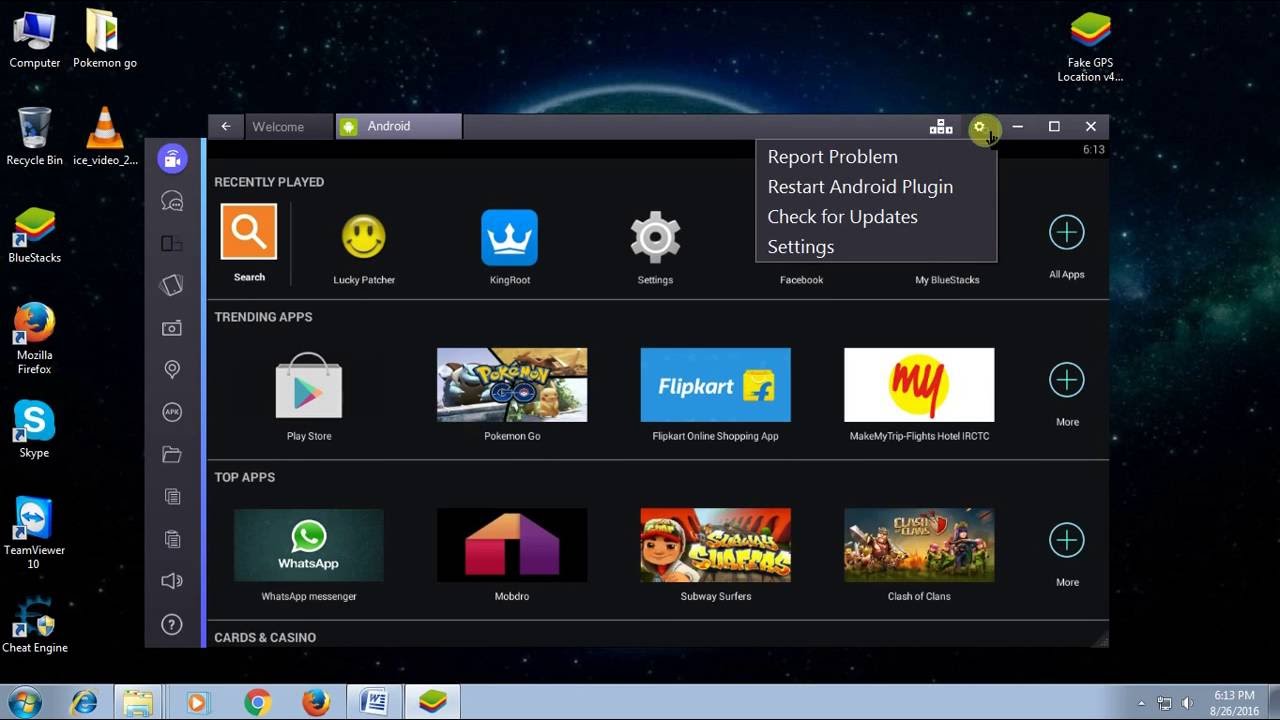Screen dimensions: 1280x720
Task: Open the set location pin icon
Action: [172, 370]
